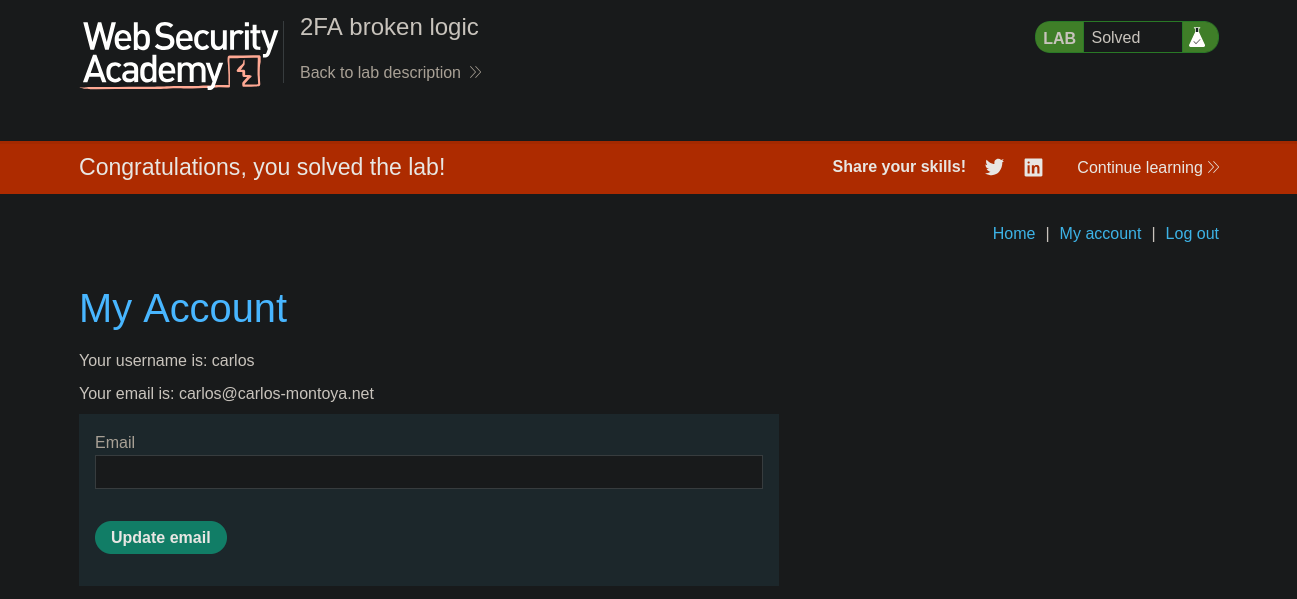Click the green LAB badge

[x=1059, y=38]
